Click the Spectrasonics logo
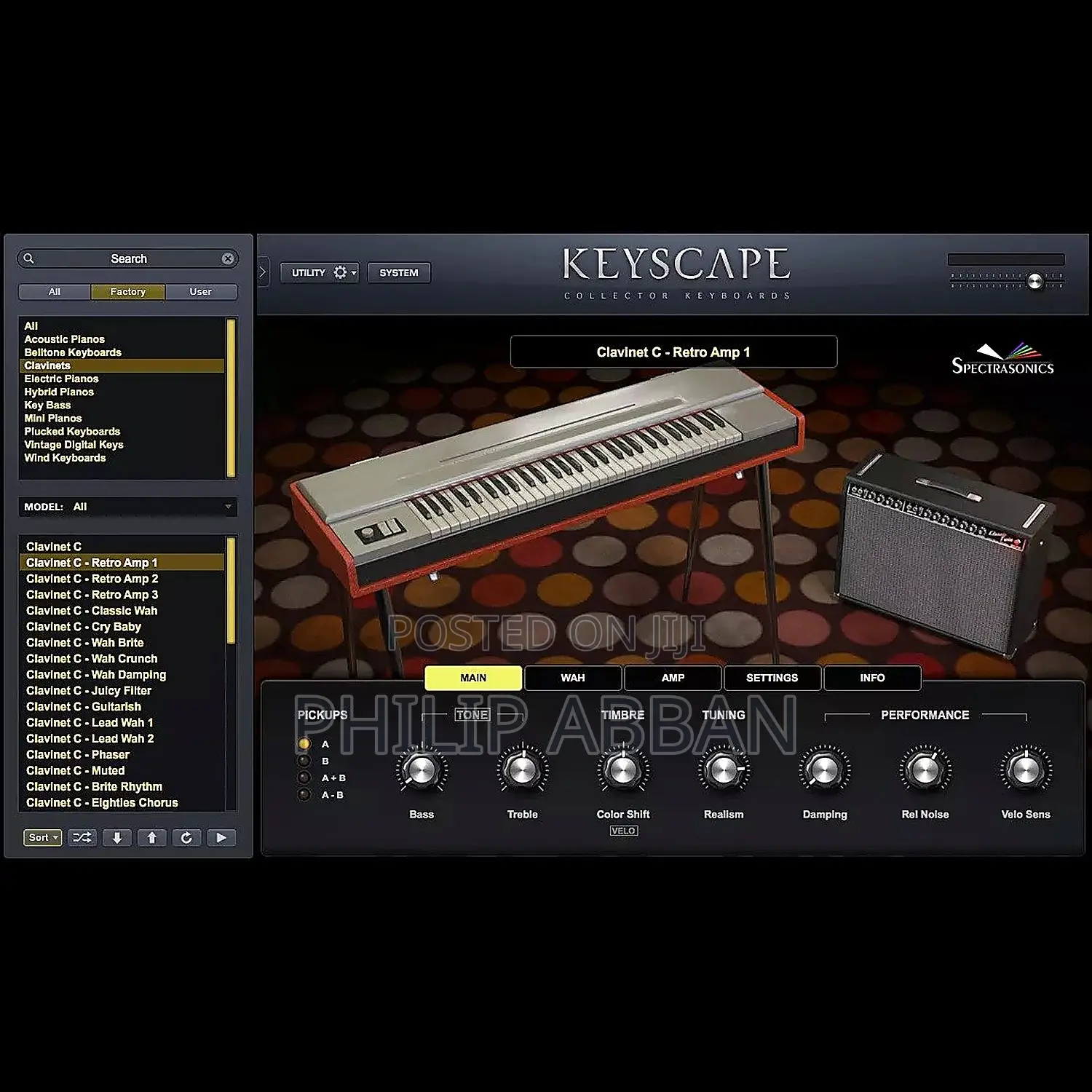This screenshot has height=1092, width=1092. (x=1003, y=359)
